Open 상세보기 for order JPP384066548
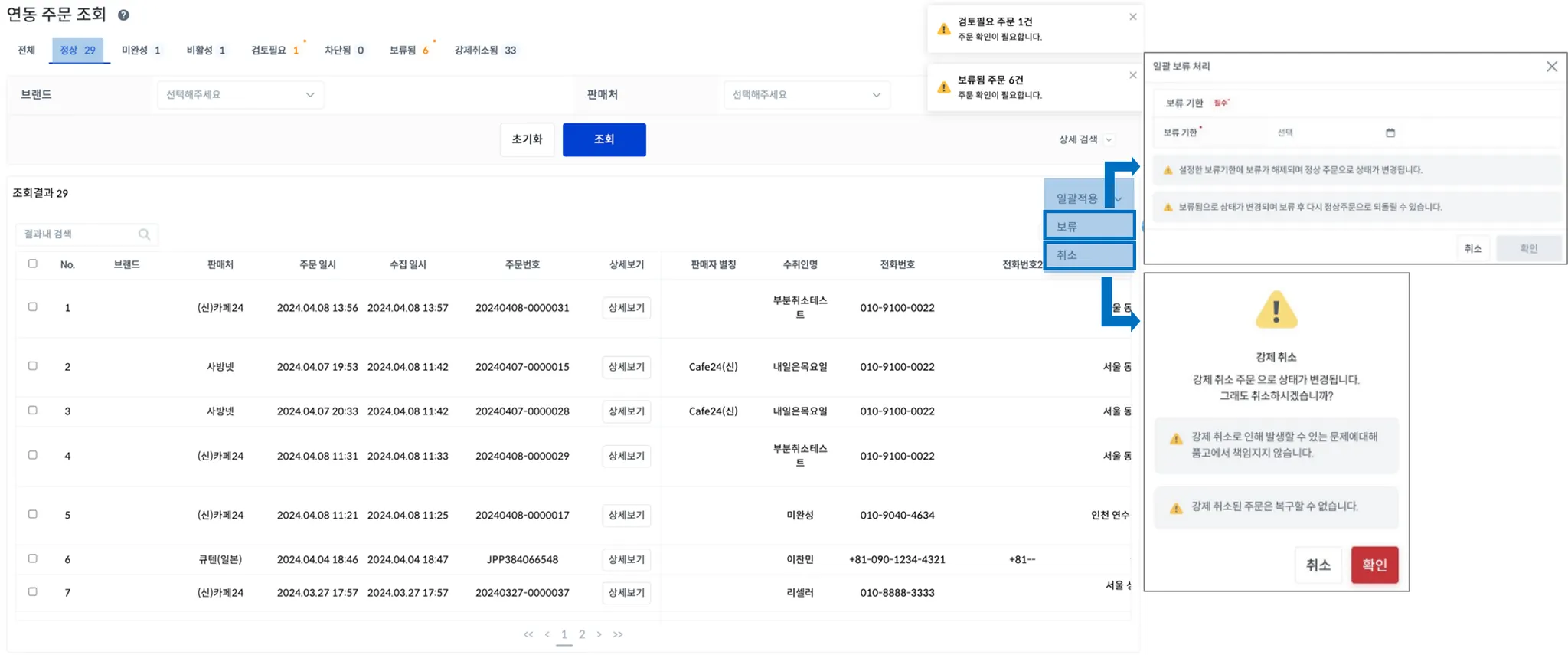The height and width of the screenshot is (655, 1568). tap(626, 559)
